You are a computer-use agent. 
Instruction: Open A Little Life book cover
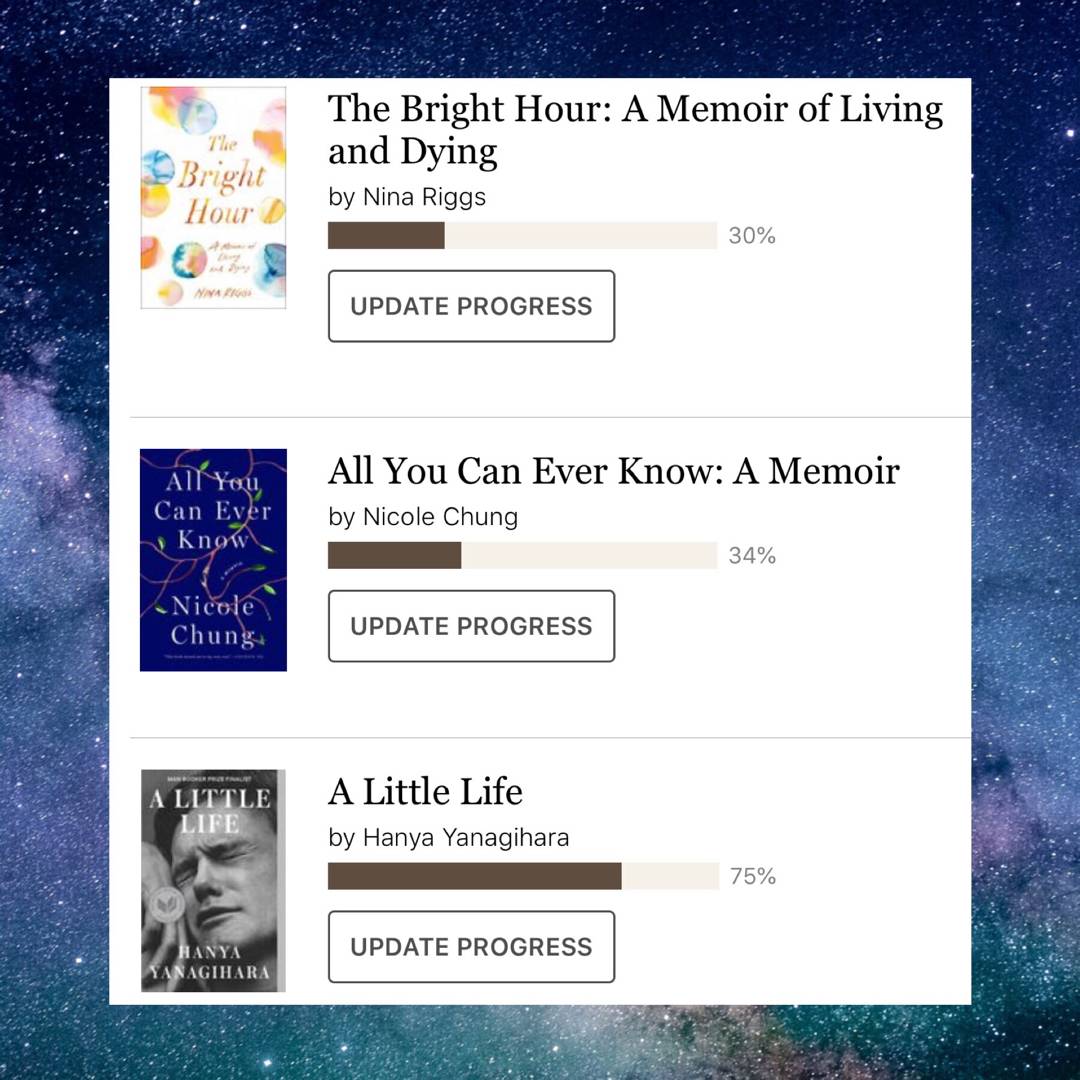point(213,880)
